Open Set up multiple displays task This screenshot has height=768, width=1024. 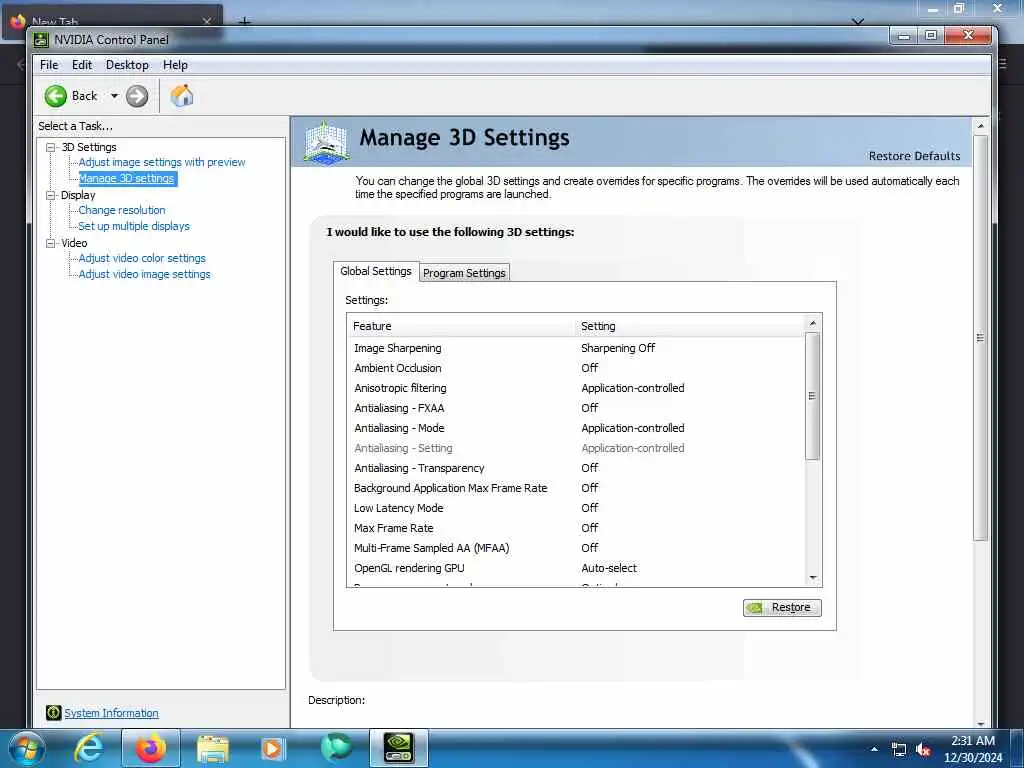pos(134,226)
